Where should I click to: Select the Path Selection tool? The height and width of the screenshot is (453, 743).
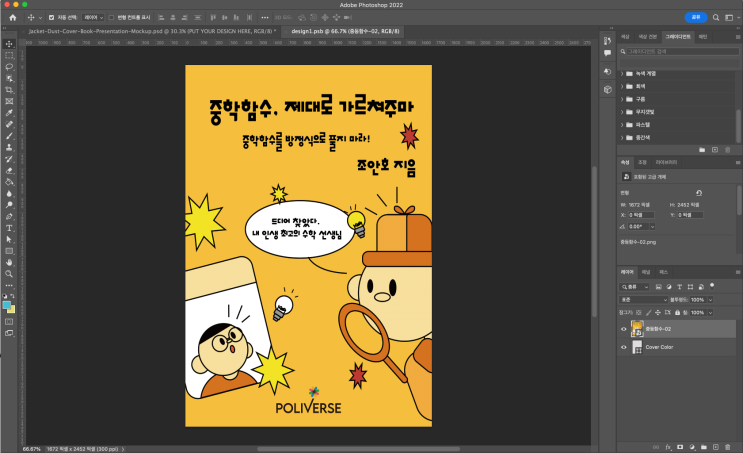(x=9, y=239)
